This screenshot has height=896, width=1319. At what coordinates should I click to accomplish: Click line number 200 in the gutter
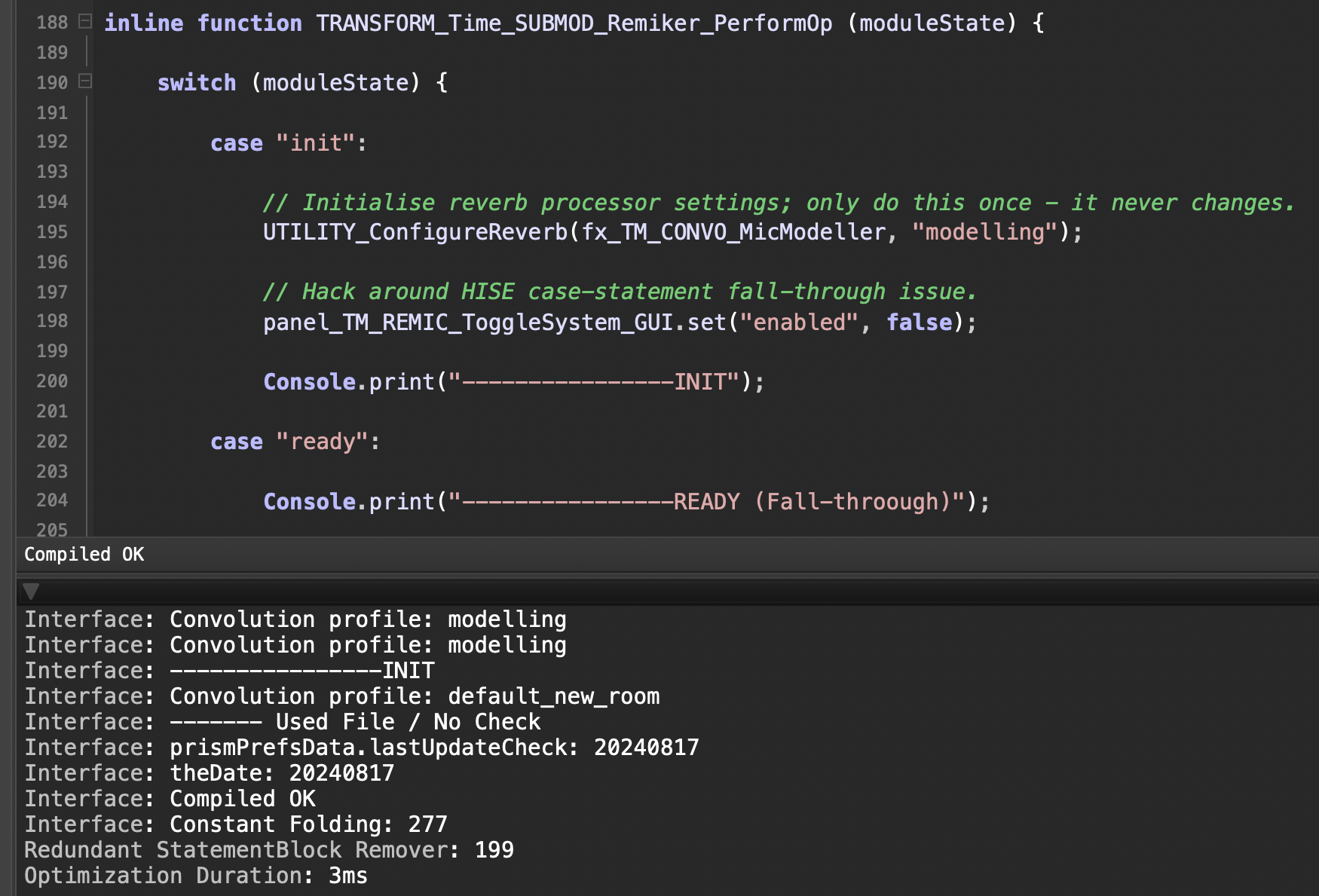click(52, 381)
